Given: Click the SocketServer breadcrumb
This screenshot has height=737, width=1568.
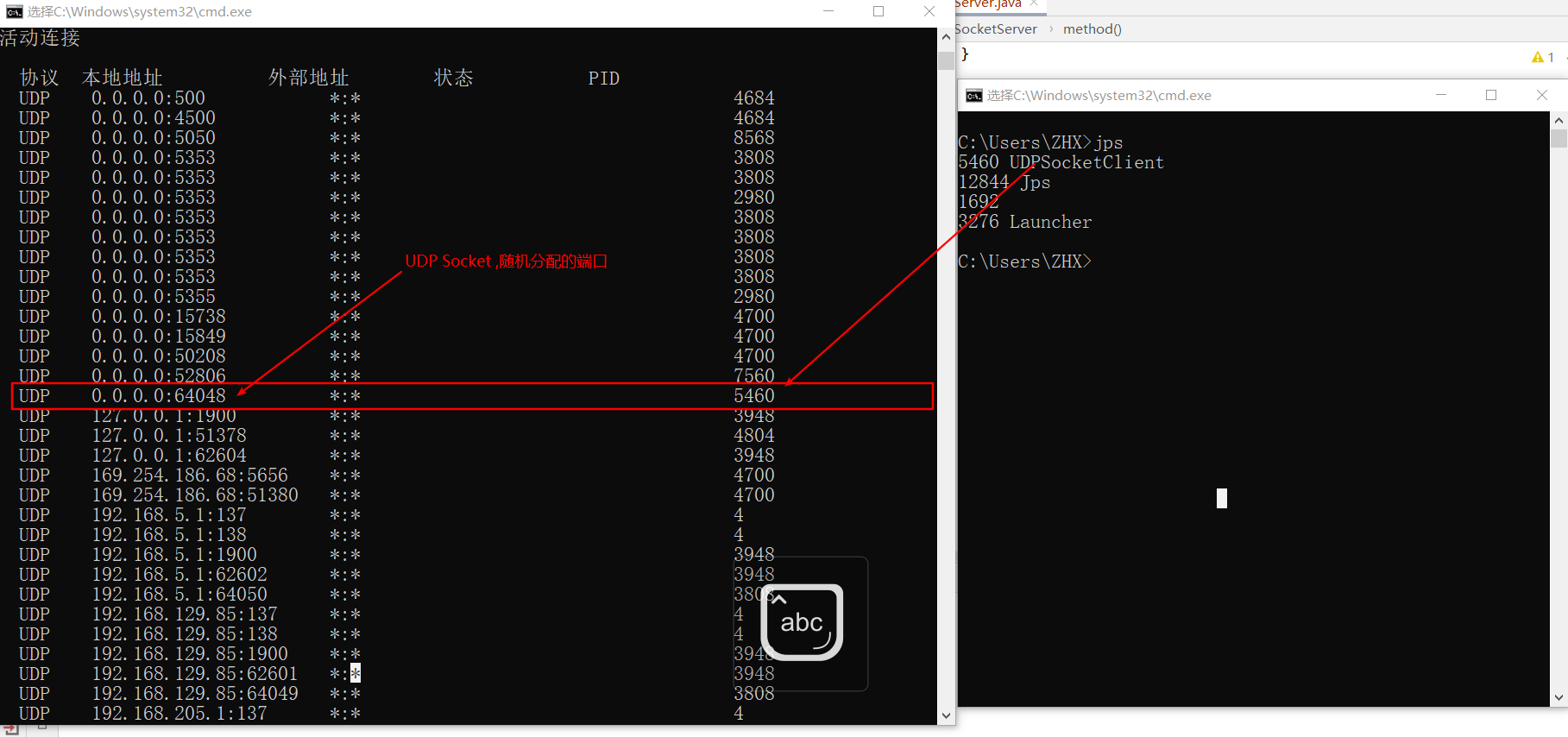Looking at the screenshot, I should pos(997,28).
